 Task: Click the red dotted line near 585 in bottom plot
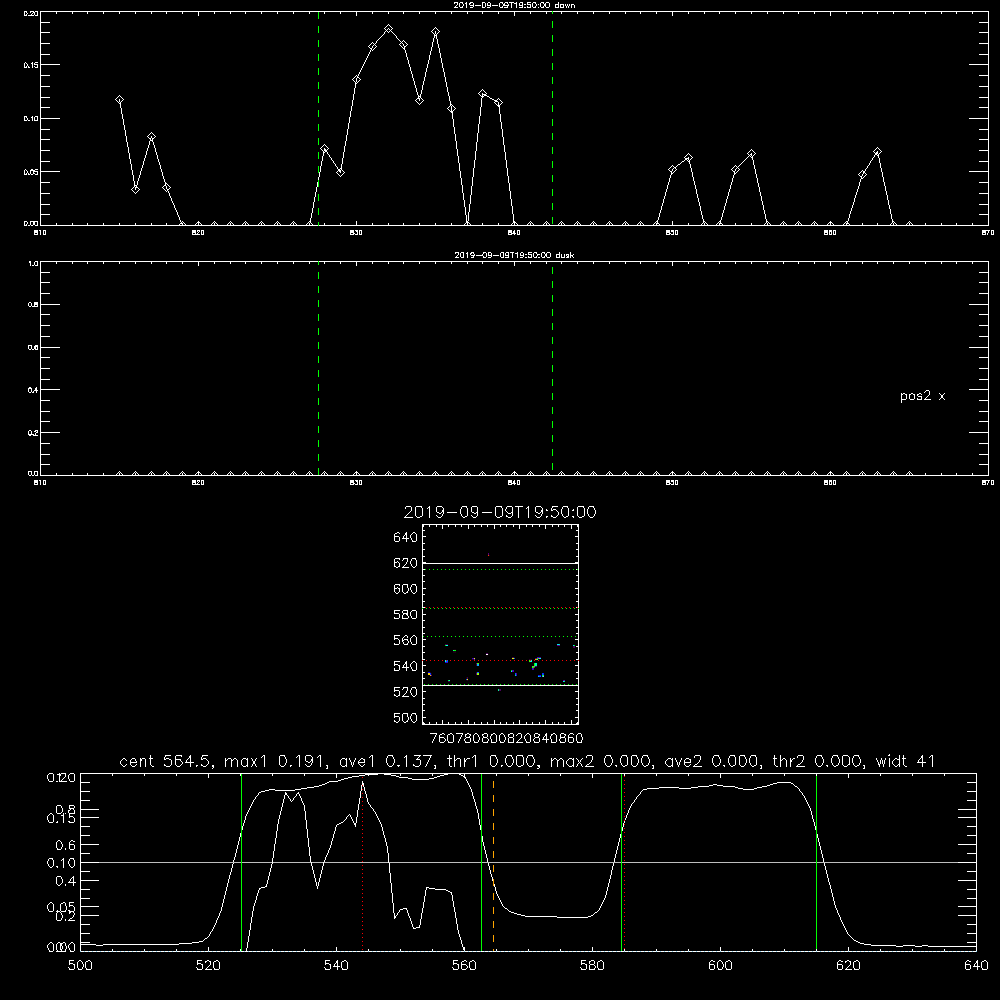(624, 862)
